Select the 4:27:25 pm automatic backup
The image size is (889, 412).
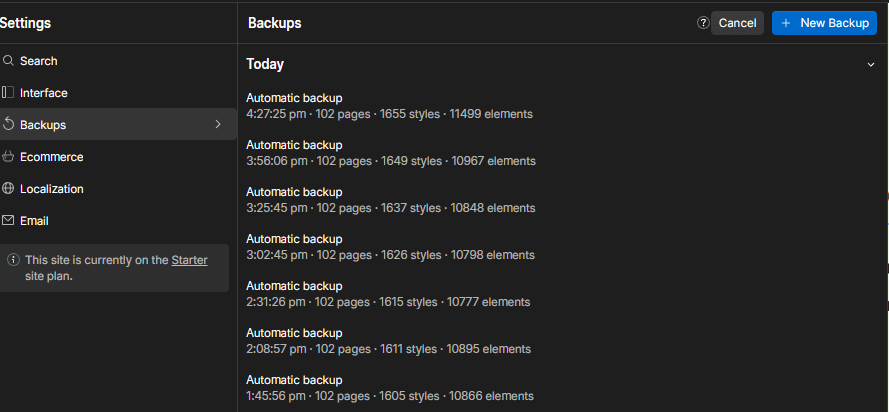pyautogui.click(x=390, y=106)
